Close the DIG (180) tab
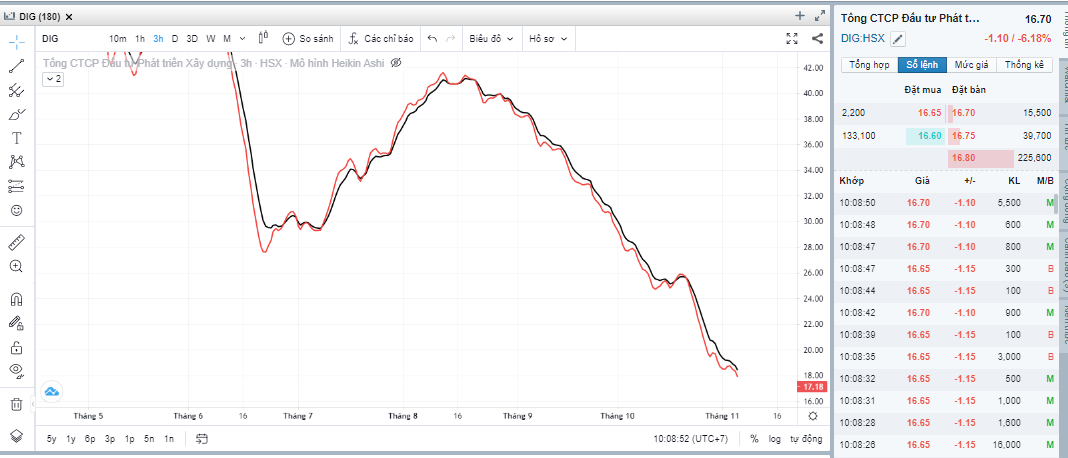Image resolution: width=1068 pixels, height=458 pixels. point(69,16)
